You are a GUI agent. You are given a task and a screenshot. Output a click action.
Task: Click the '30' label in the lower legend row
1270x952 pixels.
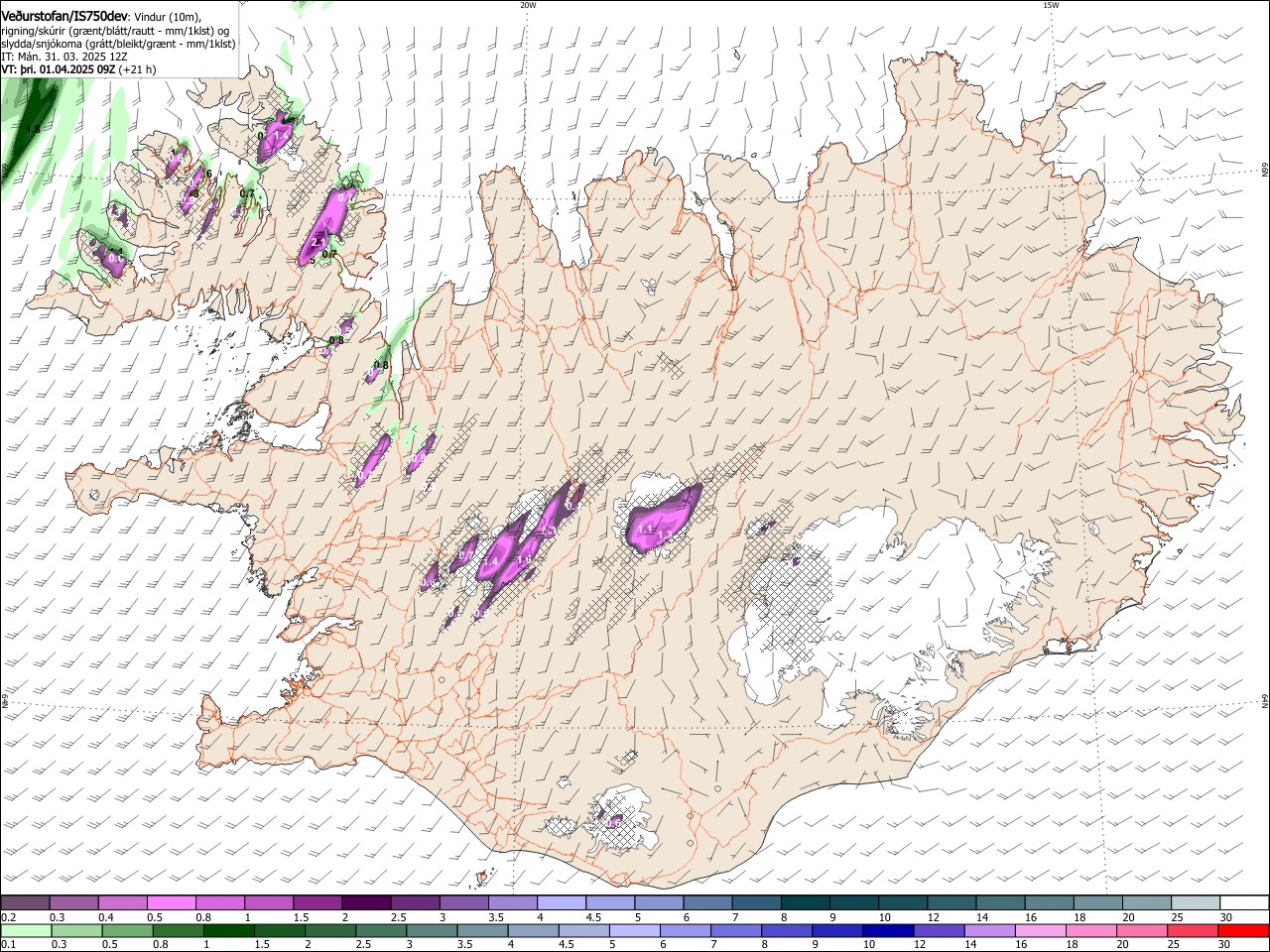pyautogui.click(x=1223, y=945)
